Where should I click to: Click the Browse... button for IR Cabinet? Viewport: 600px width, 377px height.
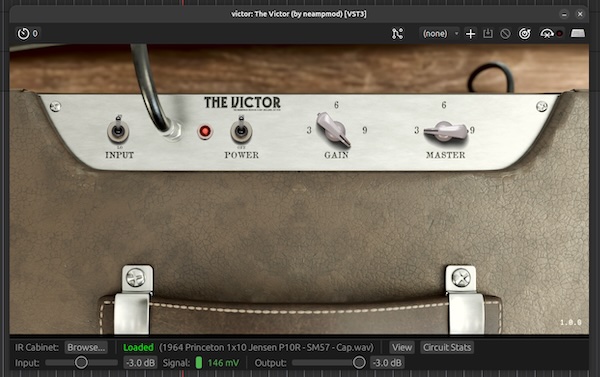[x=86, y=347]
